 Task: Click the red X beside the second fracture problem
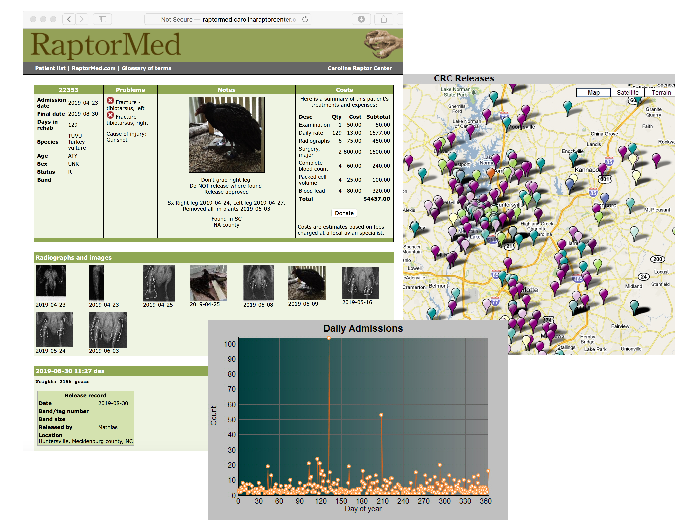(110, 116)
